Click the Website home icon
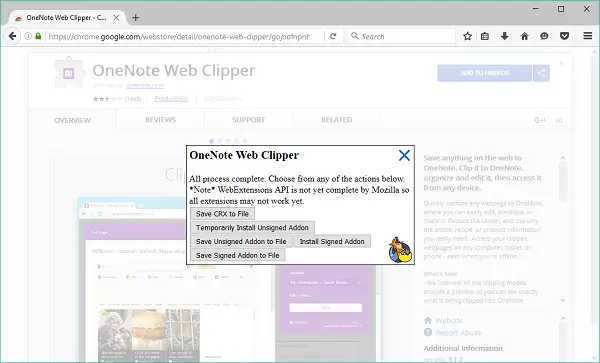Image resolution: width=600 pixels, height=363 pixels. pos(428,321)
